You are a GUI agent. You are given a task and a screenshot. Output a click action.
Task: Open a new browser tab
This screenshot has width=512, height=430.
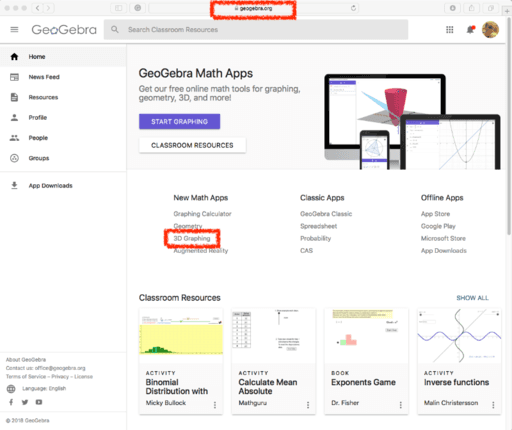(507, 11)
